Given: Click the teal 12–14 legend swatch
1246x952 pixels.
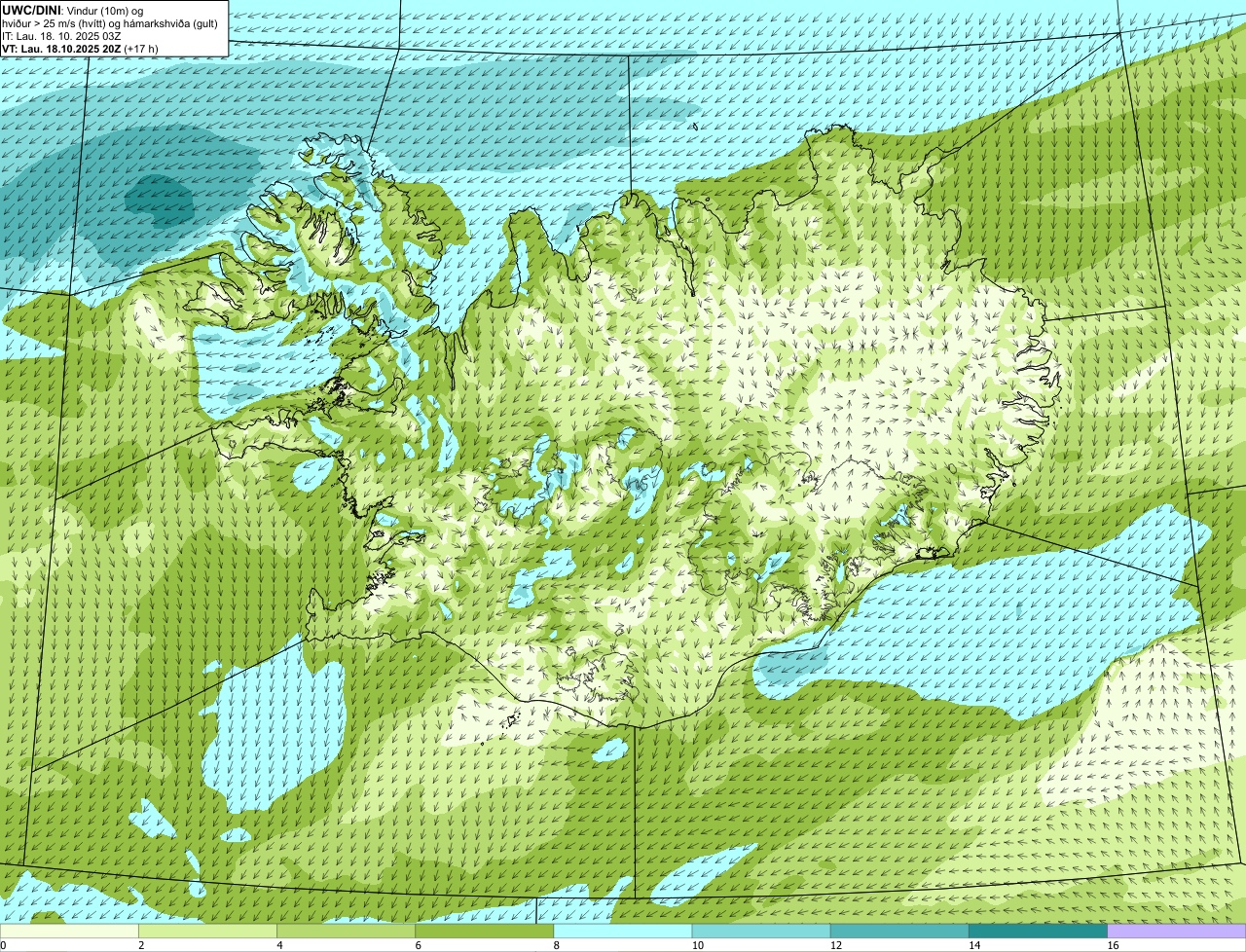Looking at the screenshot, I should [899, 932].
